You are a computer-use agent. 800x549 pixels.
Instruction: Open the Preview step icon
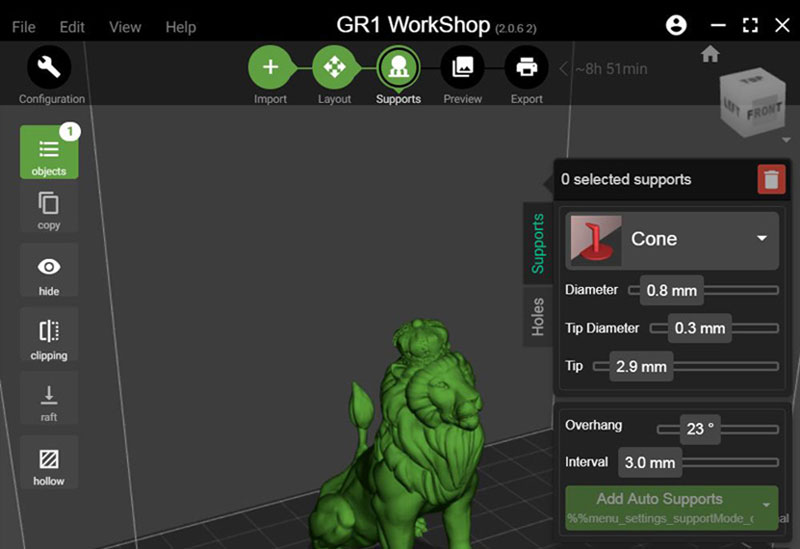(x=462, y=68)
